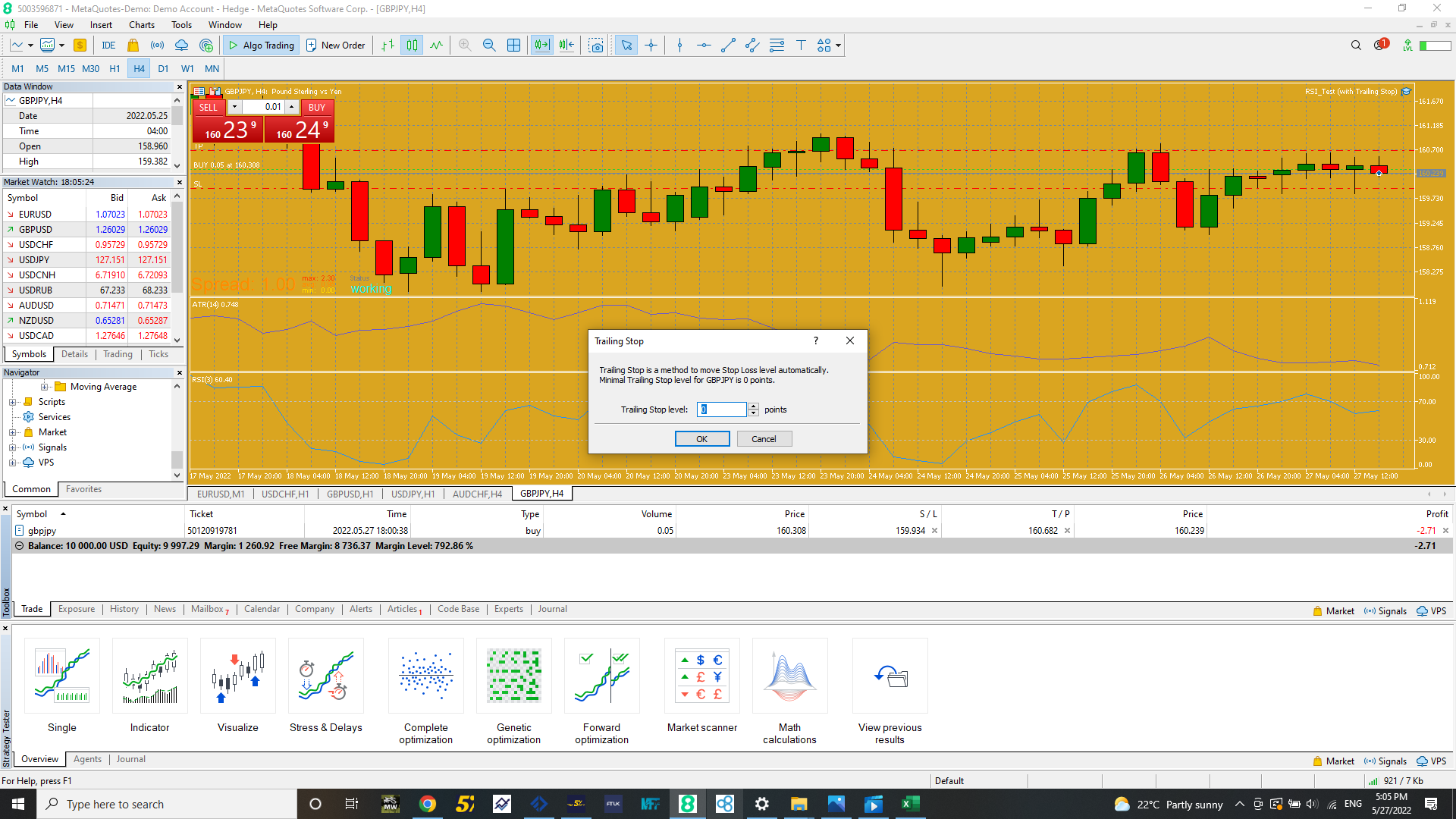Switch chart to bar chart mode
The width and height of the screenshot is (1456, 819).
click(388, 45)
